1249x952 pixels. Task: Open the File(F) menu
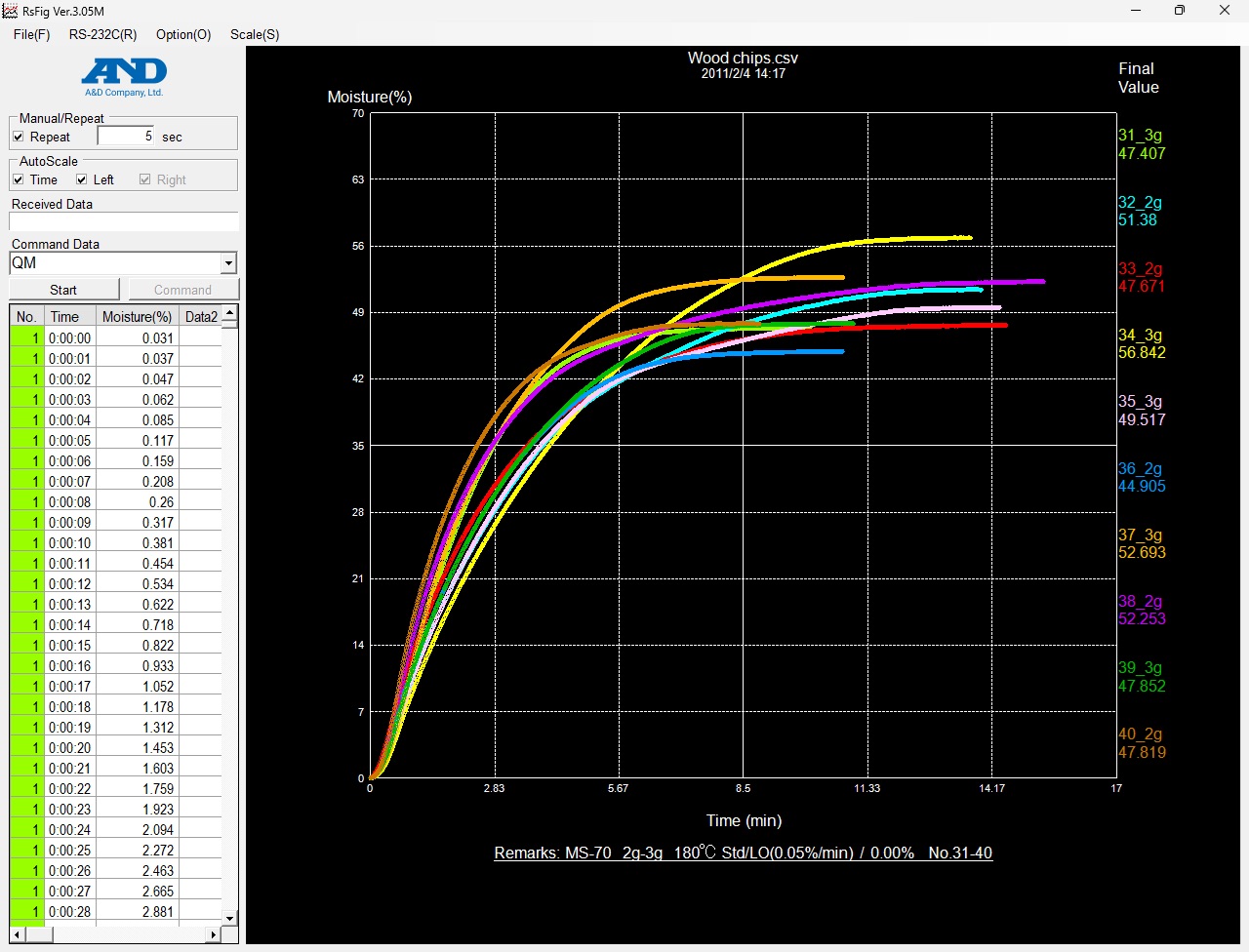[x=31, y=34]
